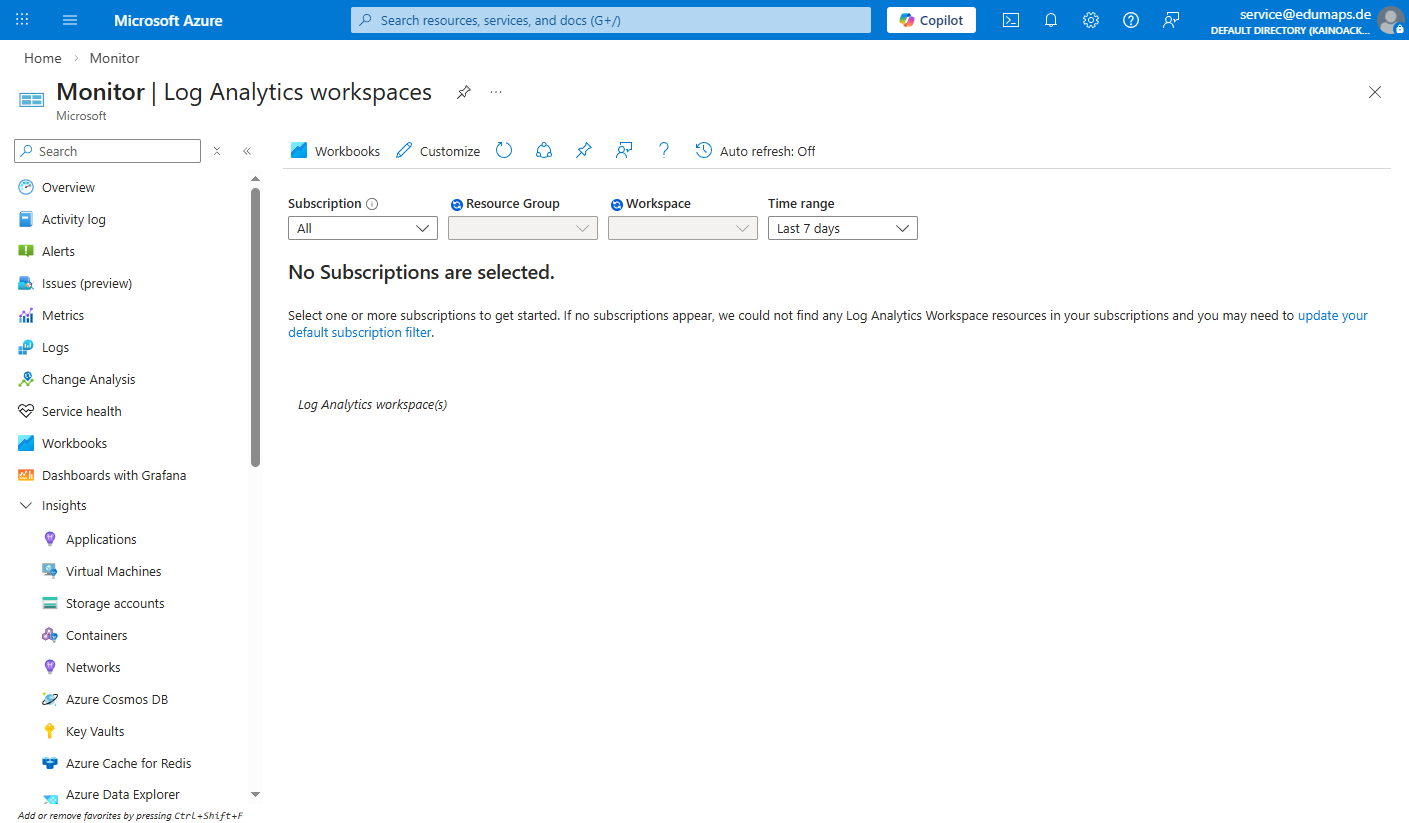
Task: Open Workbooks in the sidebar
Action: coord(74,443)
